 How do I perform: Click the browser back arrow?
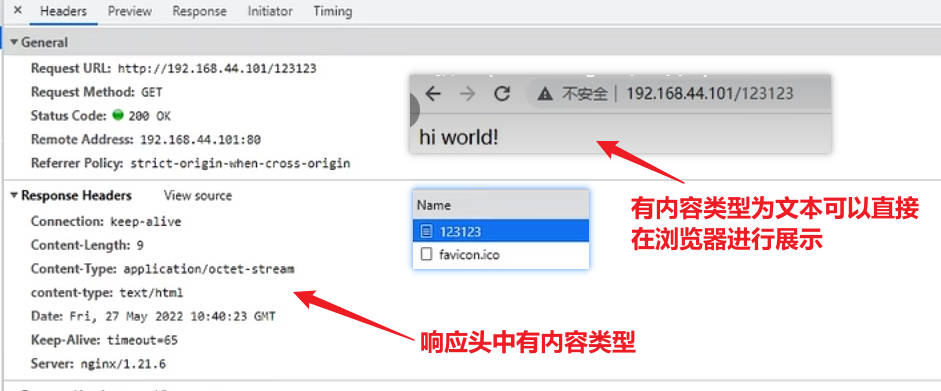tap(433, 94)
